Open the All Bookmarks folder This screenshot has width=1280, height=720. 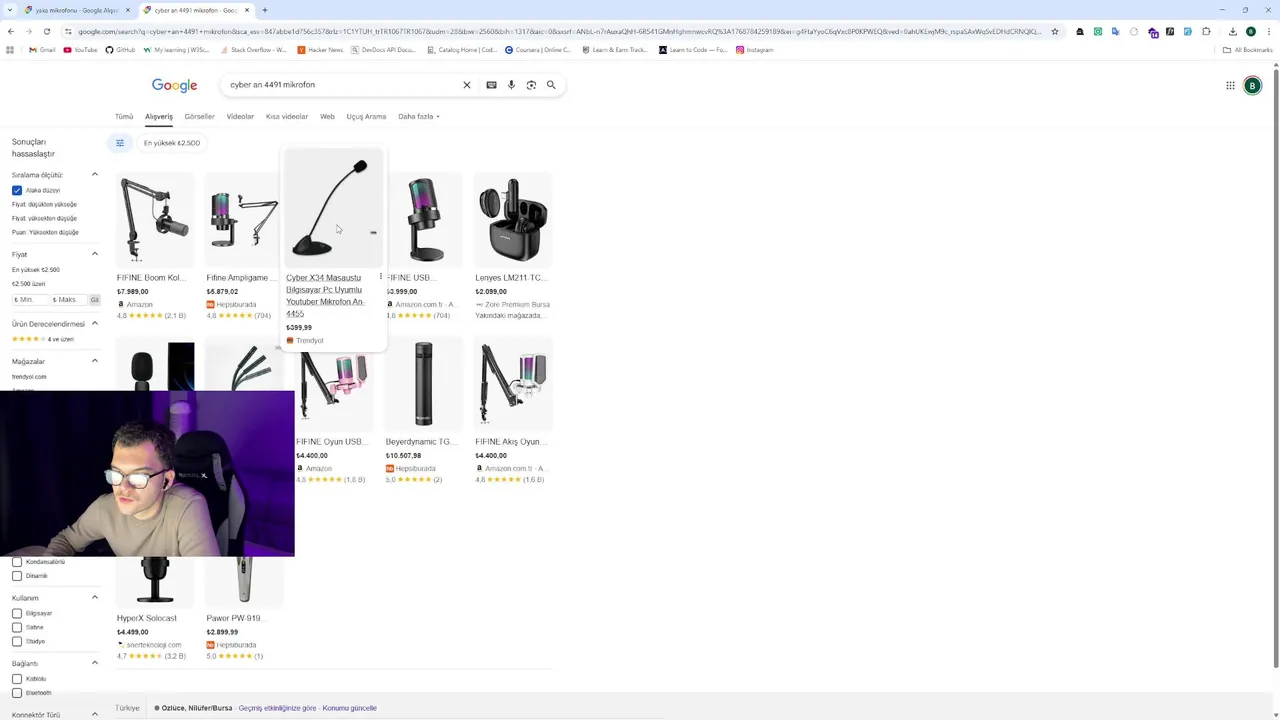click(1247, 50)
